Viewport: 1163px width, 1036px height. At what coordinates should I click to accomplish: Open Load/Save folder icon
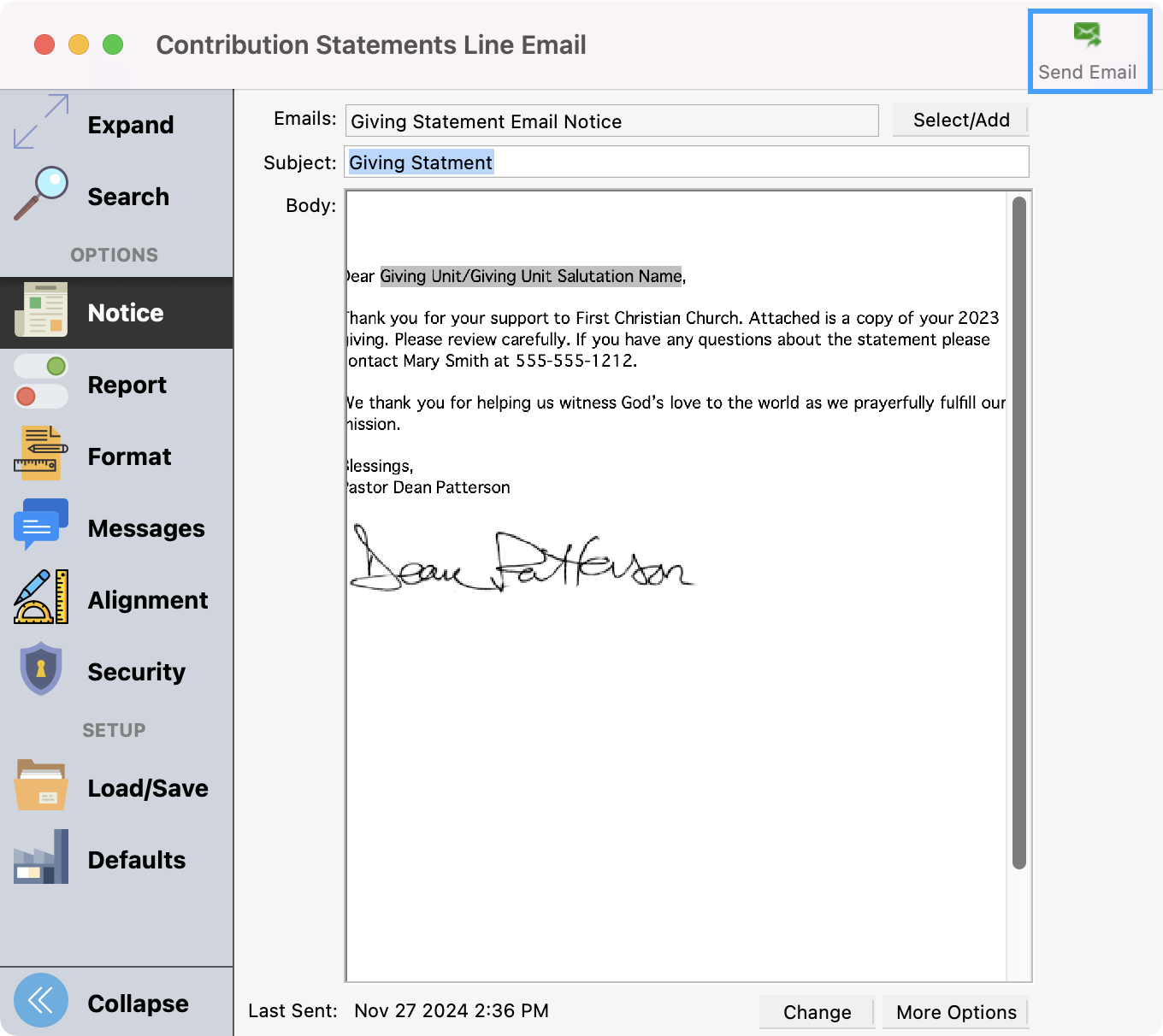(41, 785)
